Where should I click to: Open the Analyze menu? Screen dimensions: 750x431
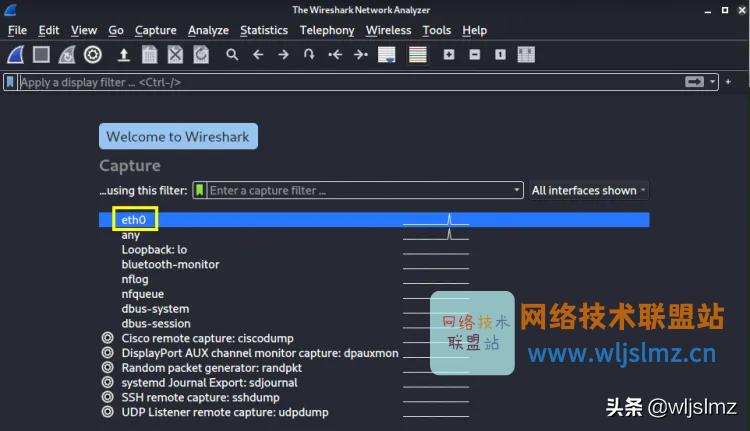(208, 30)
